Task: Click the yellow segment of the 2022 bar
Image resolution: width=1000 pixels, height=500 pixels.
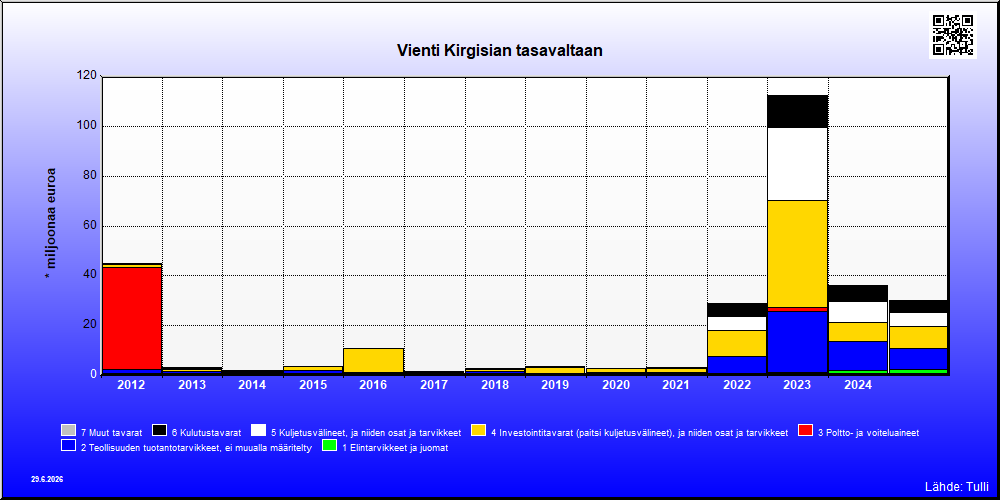Action: [737, 343]
